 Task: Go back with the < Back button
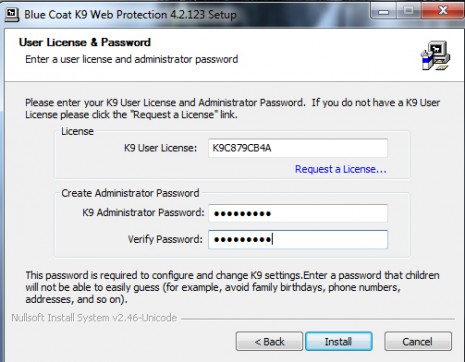[269, 341]
